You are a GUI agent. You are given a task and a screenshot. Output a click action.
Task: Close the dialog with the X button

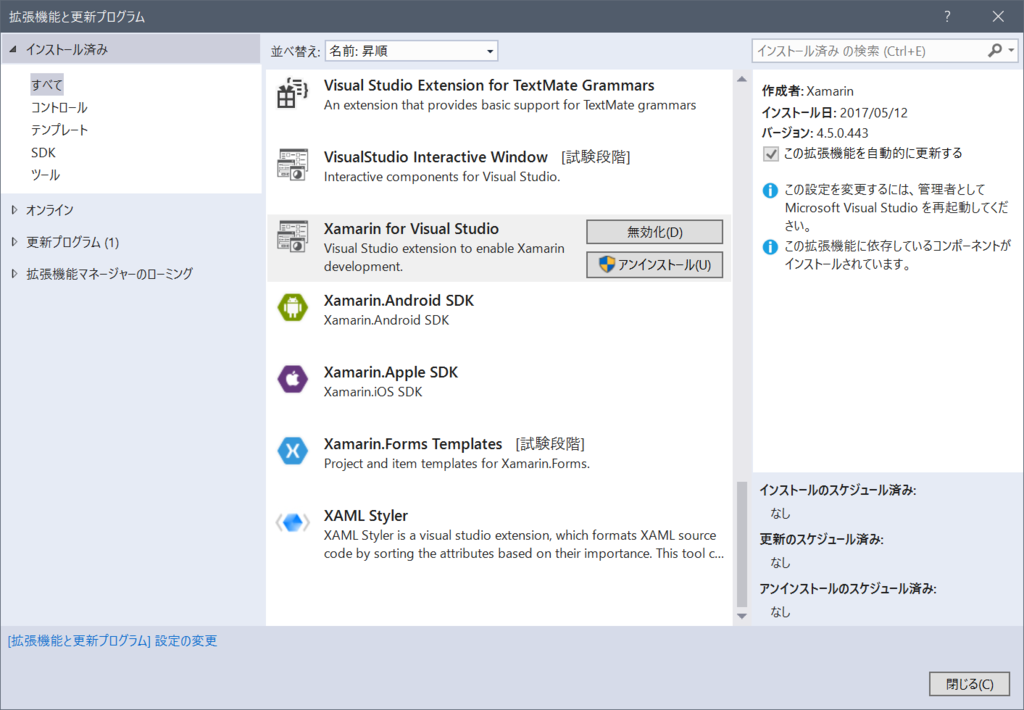click(998, 16)
